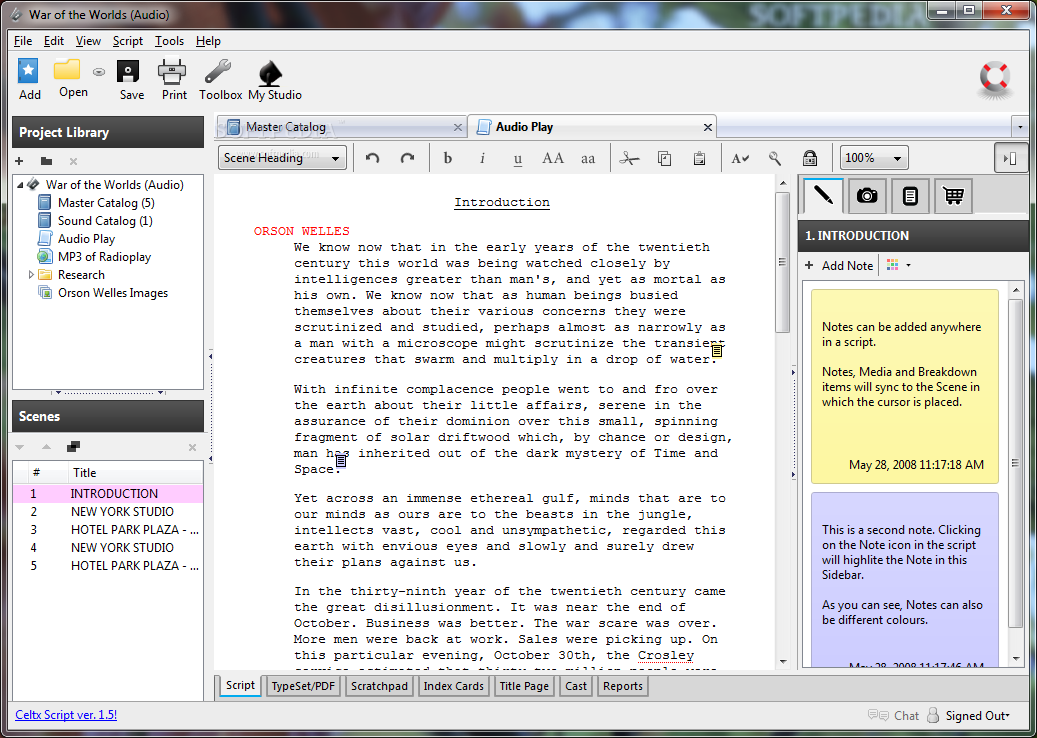The height and width of the screenshot is (738, 1037).
Task: Select Sound Catalog (1) in library
Action: [x=97, y=221]
